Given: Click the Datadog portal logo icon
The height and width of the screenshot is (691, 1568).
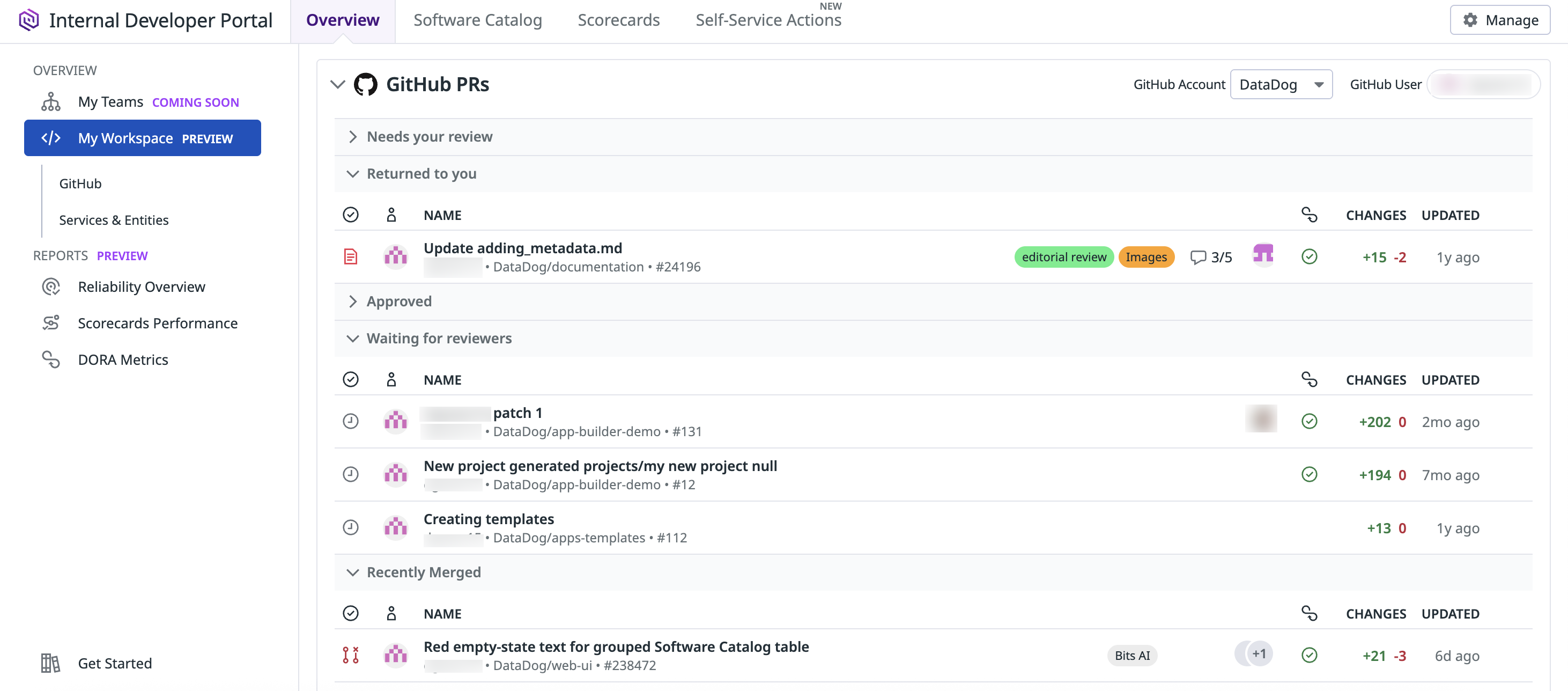Looking at the screenshot, I should [x=28, y=20].
